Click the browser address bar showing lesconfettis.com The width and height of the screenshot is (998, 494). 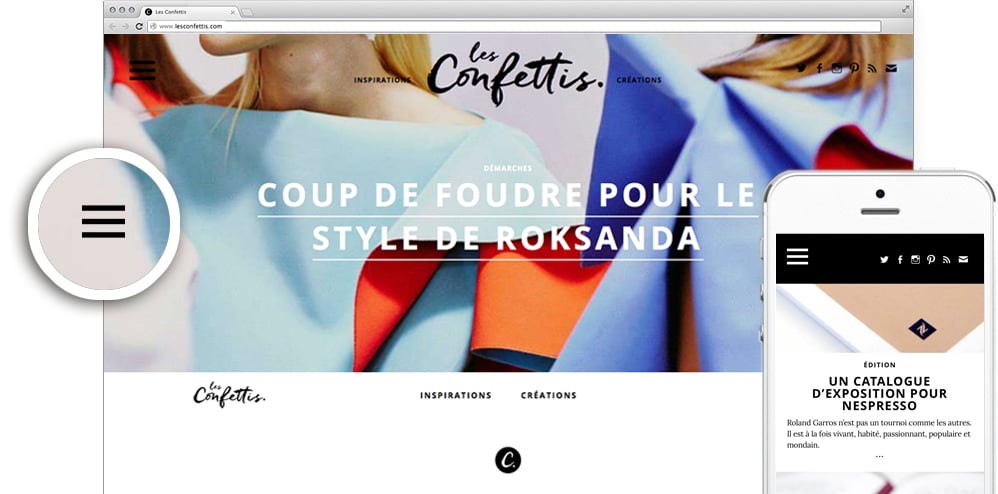pos(514,26)
